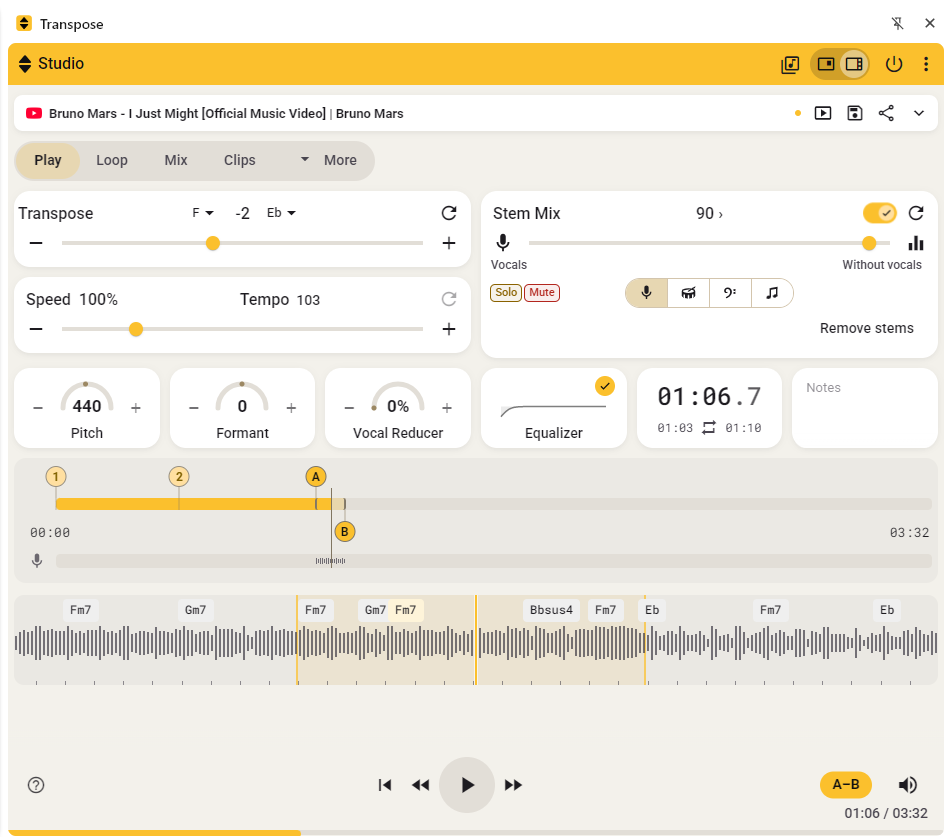Open the Equalizer card
The image size is (946, 837).
tap(553, 409)
